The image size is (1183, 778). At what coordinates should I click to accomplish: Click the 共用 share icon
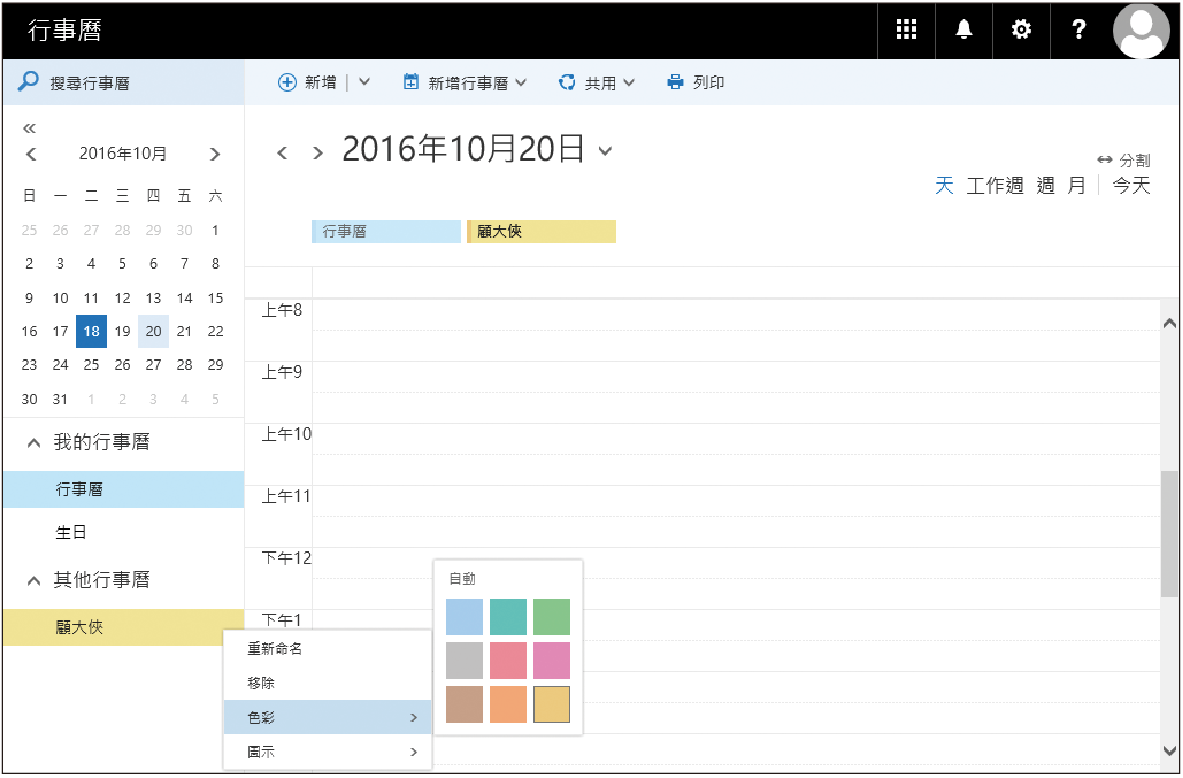pos(567,82)
